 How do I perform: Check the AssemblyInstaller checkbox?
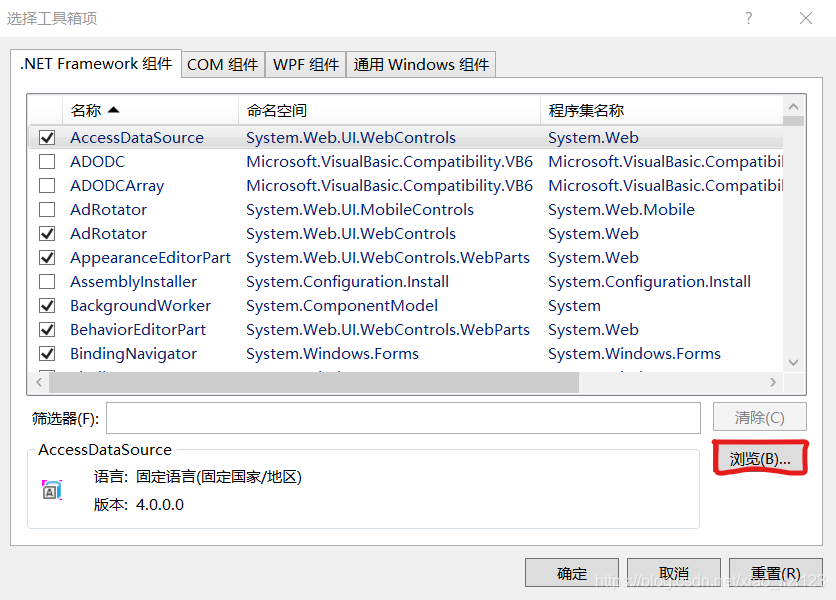pos(47,282)
